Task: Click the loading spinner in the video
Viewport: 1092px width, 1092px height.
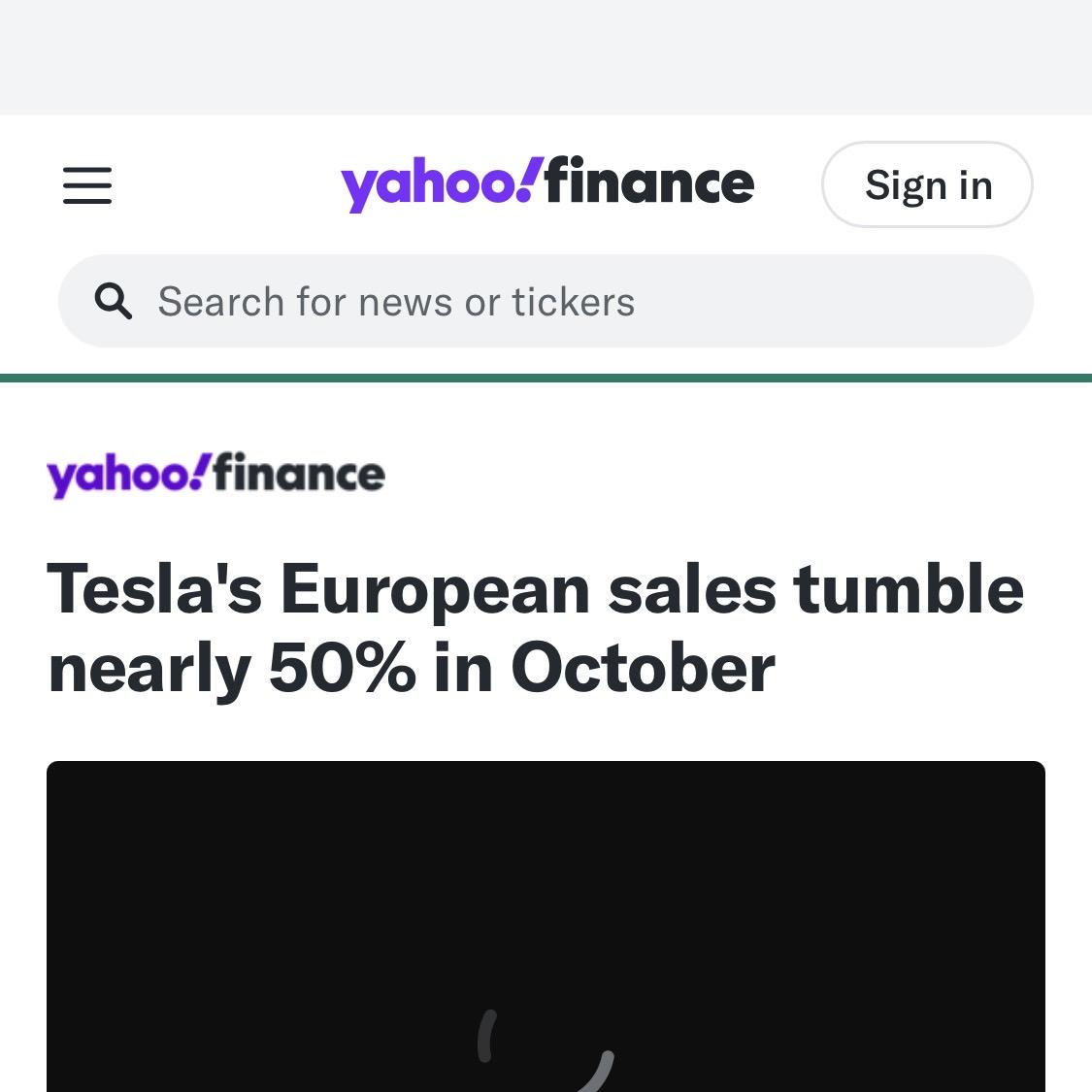Action: (x=546, y=1048)
